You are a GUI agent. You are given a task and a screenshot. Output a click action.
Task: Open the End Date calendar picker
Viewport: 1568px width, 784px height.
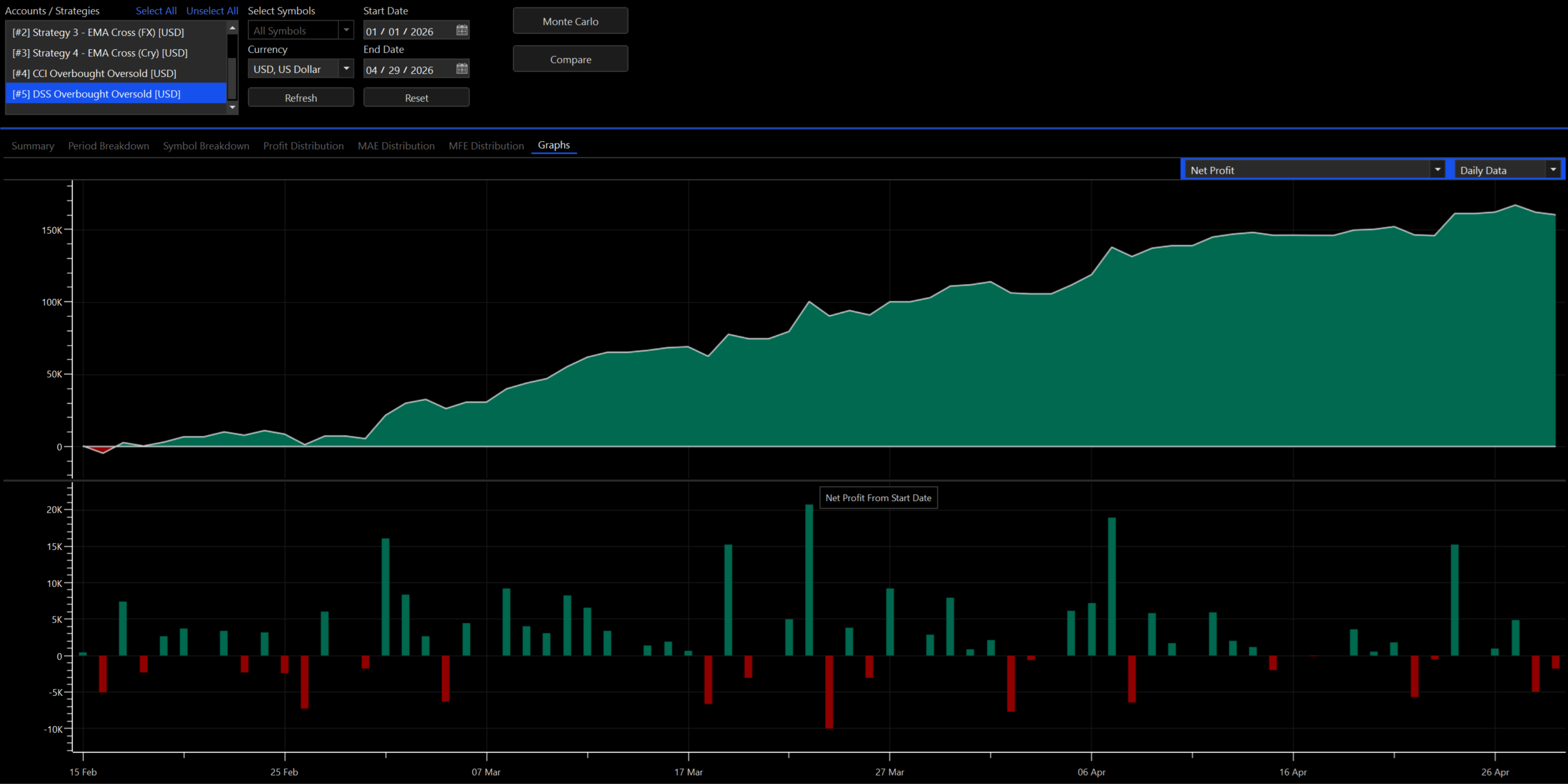462,69
